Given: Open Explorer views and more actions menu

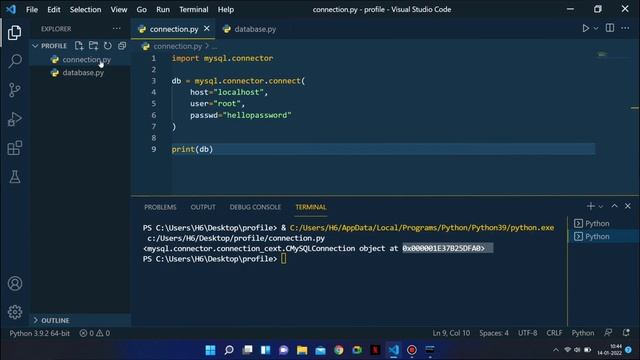Looking at the screenshot, I should [x=116, y=29].
